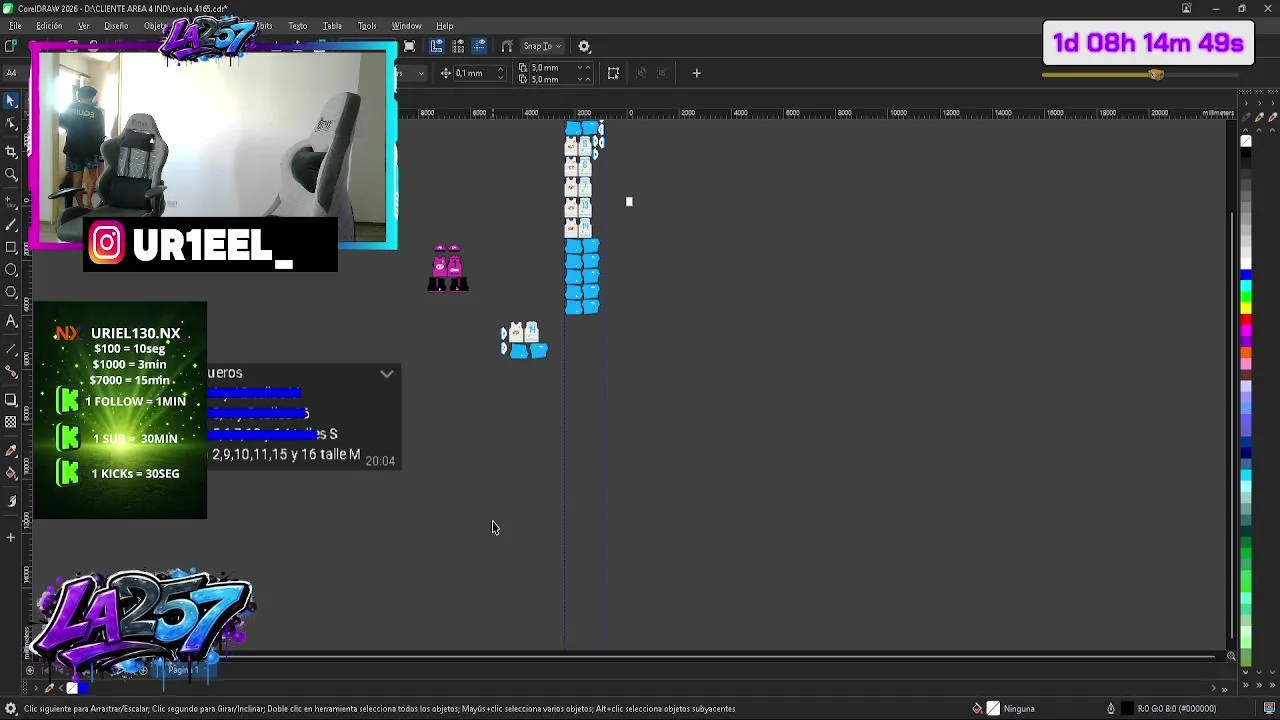
Task: Open the Diseño menu
Action: coord(116,26)
